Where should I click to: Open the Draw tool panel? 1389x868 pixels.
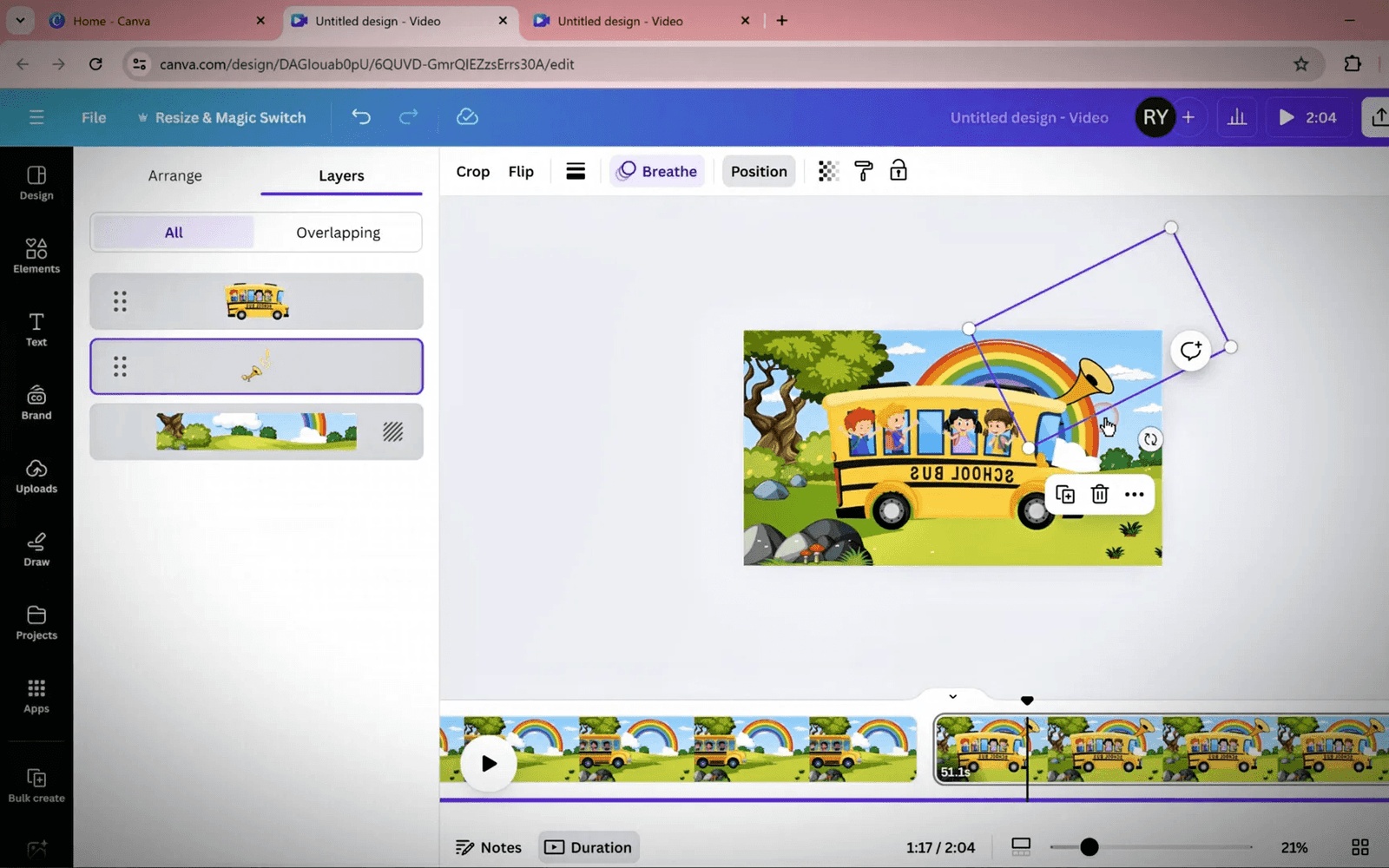pyautogui.click(x=36, y=549)
